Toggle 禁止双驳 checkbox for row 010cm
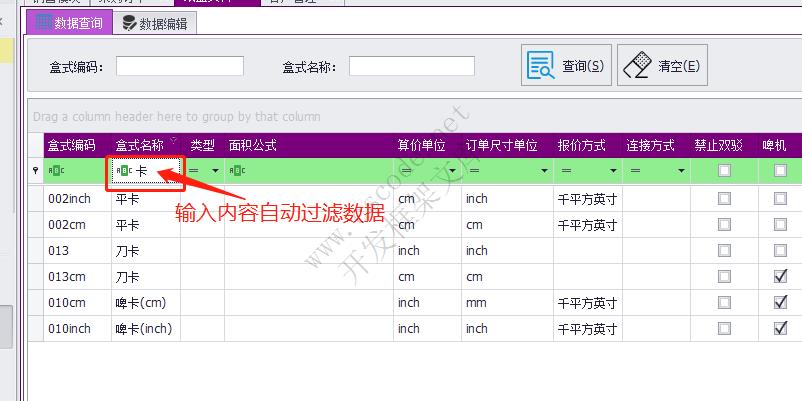This screenshot has height=401, width=802. coord(724,303)
